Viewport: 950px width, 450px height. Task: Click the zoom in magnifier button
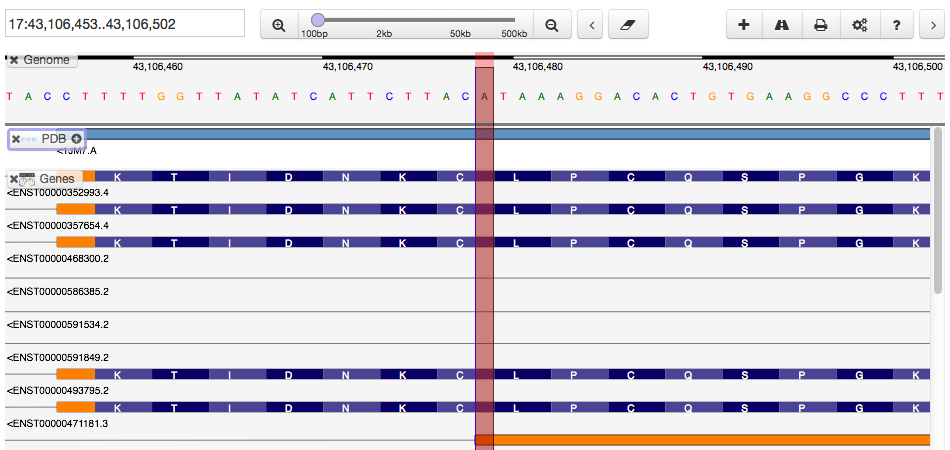point(279,25)
